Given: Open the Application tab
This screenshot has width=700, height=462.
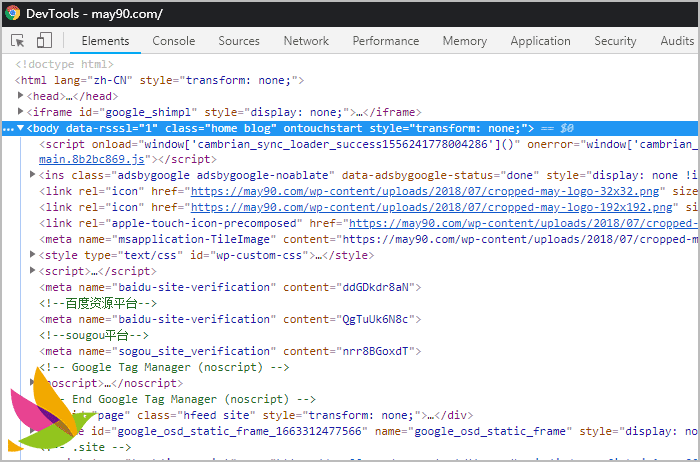Looking at the screenshot, I should coord(540,41).
